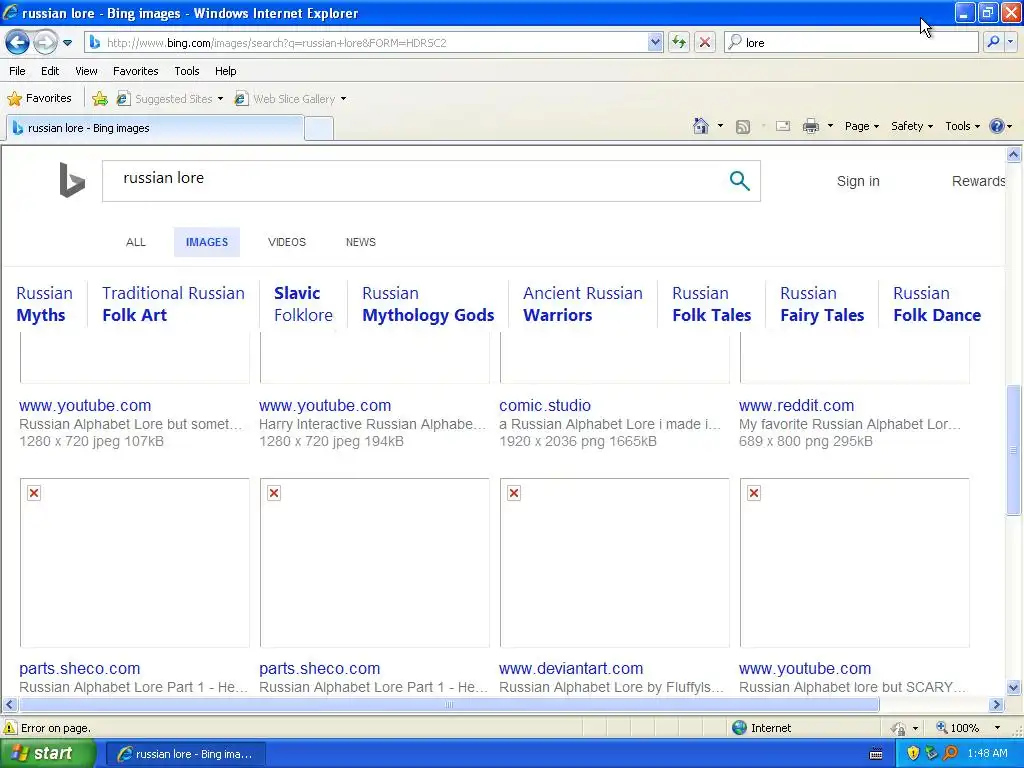Screen dimensions: 1024x768
Task: Click the Home icon in command bar
Action: coord(701,126)
